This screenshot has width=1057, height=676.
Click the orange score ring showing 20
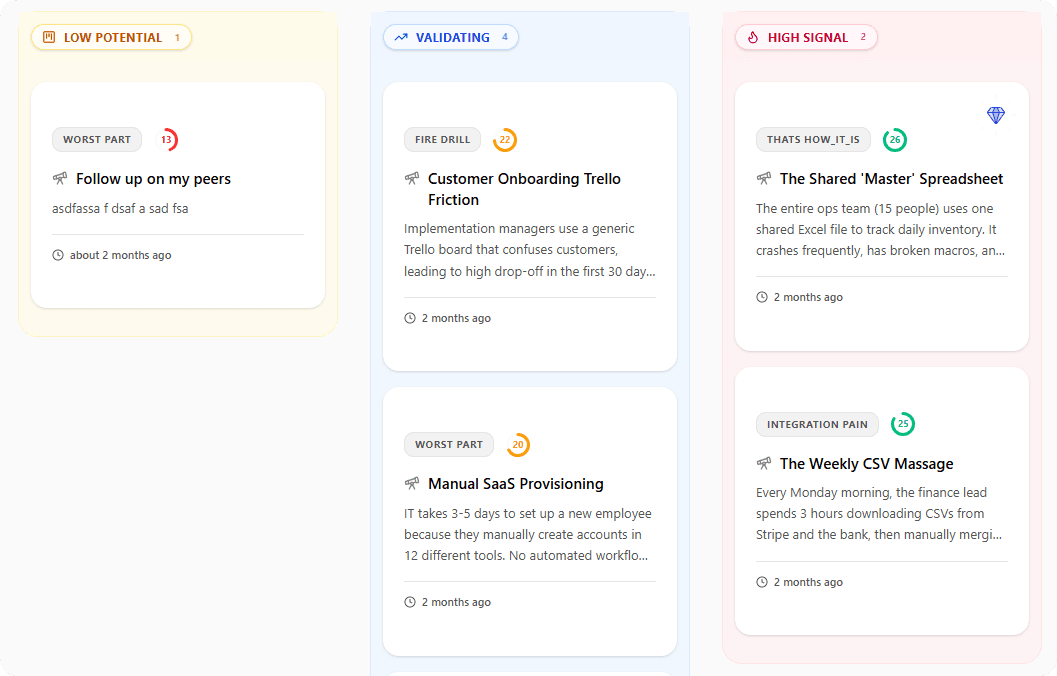tap(518, 444)
